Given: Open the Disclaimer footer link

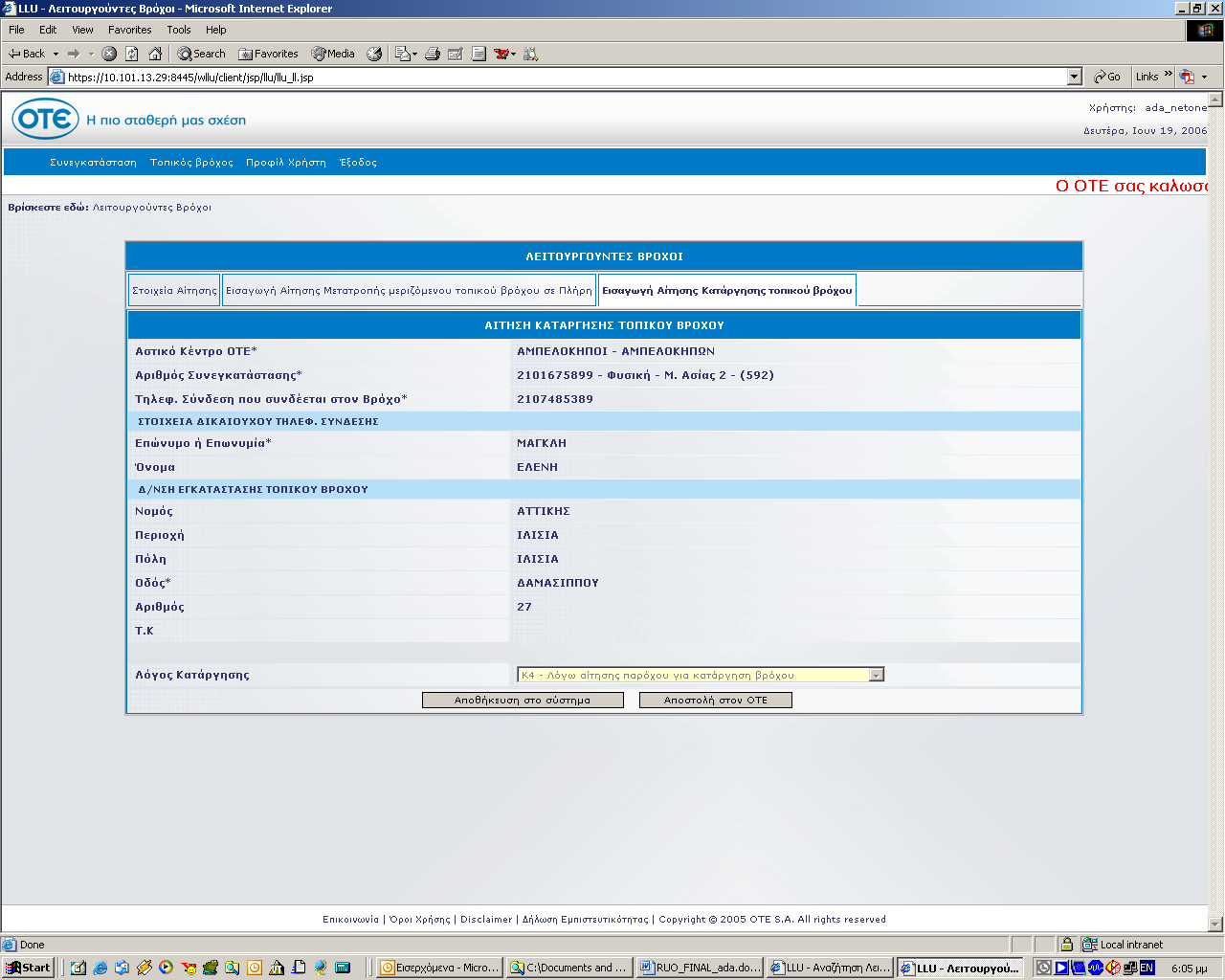Looking at the screenshot, I should [486, 920].
